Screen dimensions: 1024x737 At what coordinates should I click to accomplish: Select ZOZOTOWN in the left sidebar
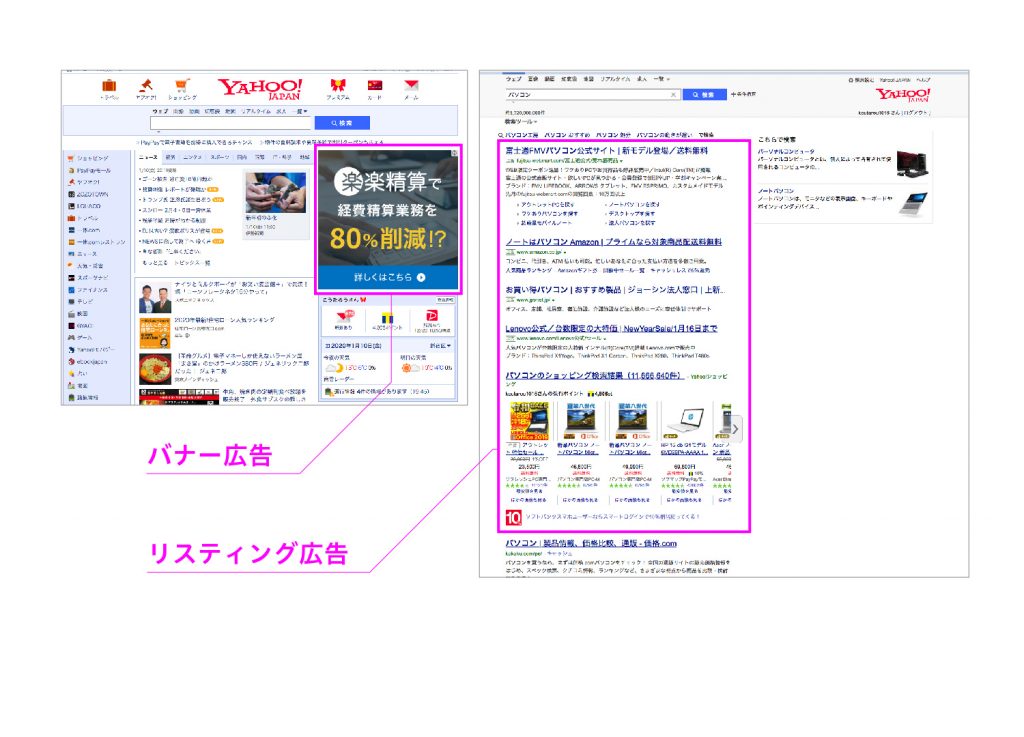[88, 195]
